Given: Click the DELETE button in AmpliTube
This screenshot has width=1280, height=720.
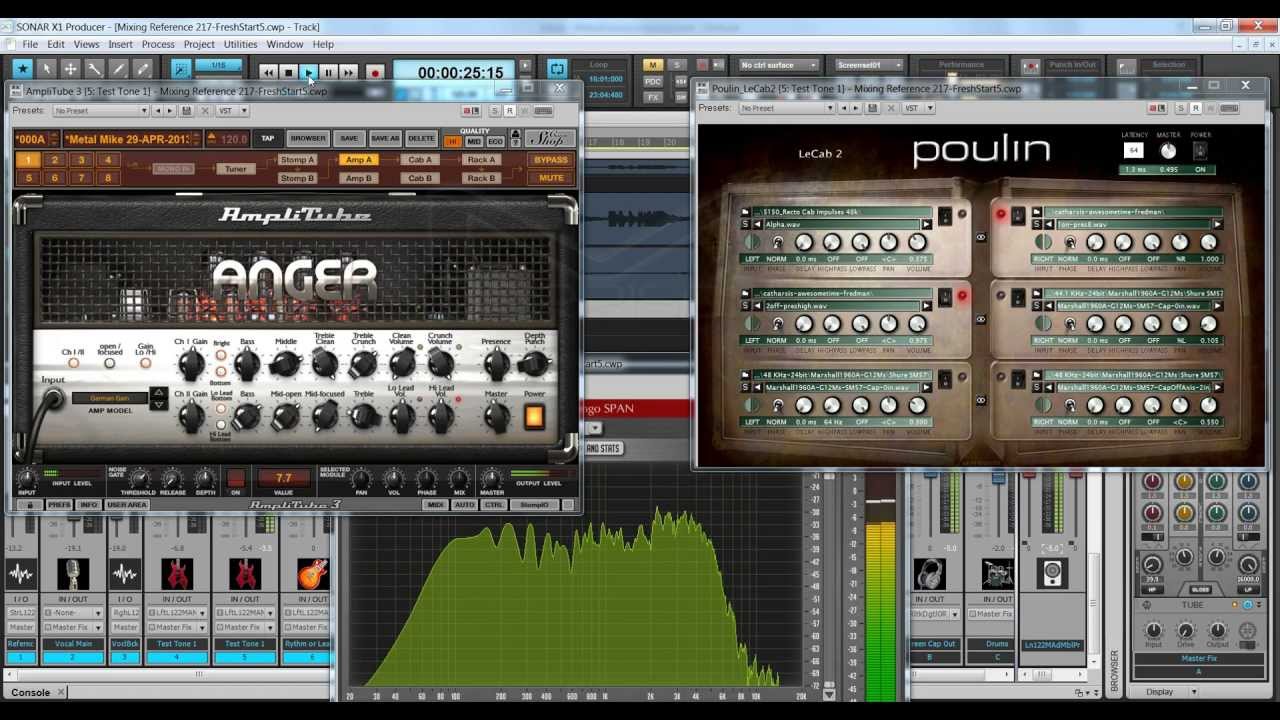Looking at the screenshot, I should [x=421, y=139].
